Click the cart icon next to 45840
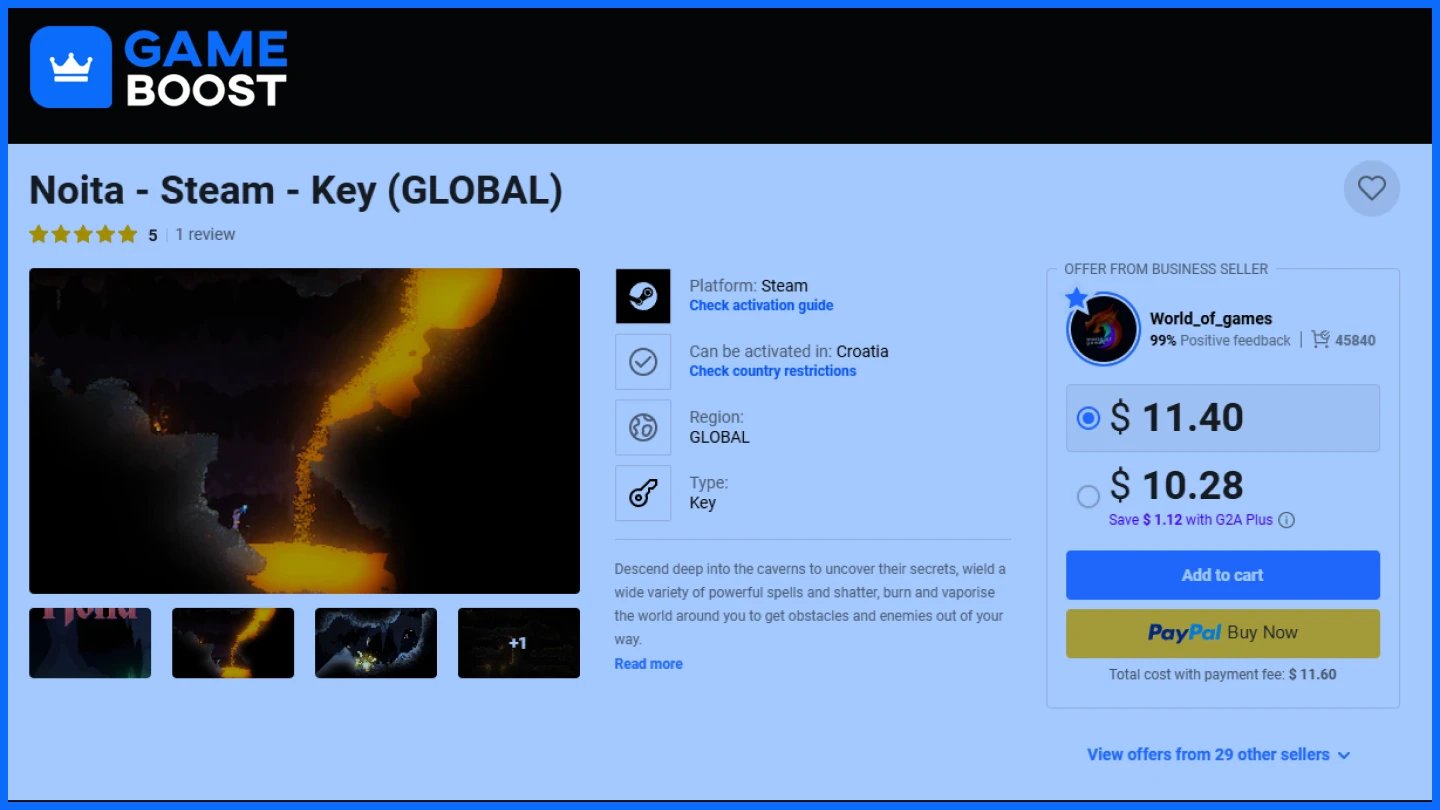Viewport: 1440px width, 810px height. click(x=1321, y=340)
